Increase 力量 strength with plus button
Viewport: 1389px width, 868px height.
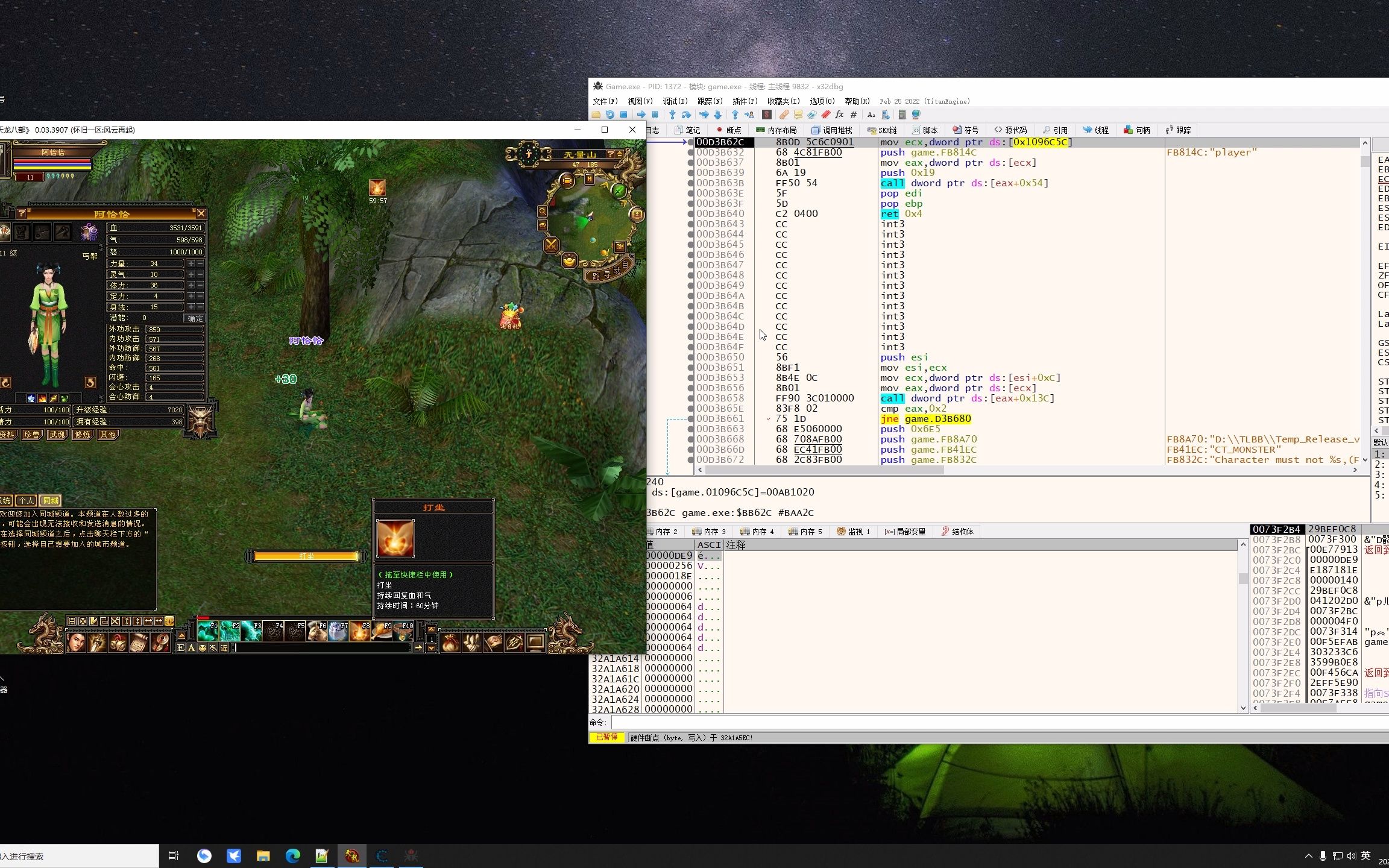(191, 263)
